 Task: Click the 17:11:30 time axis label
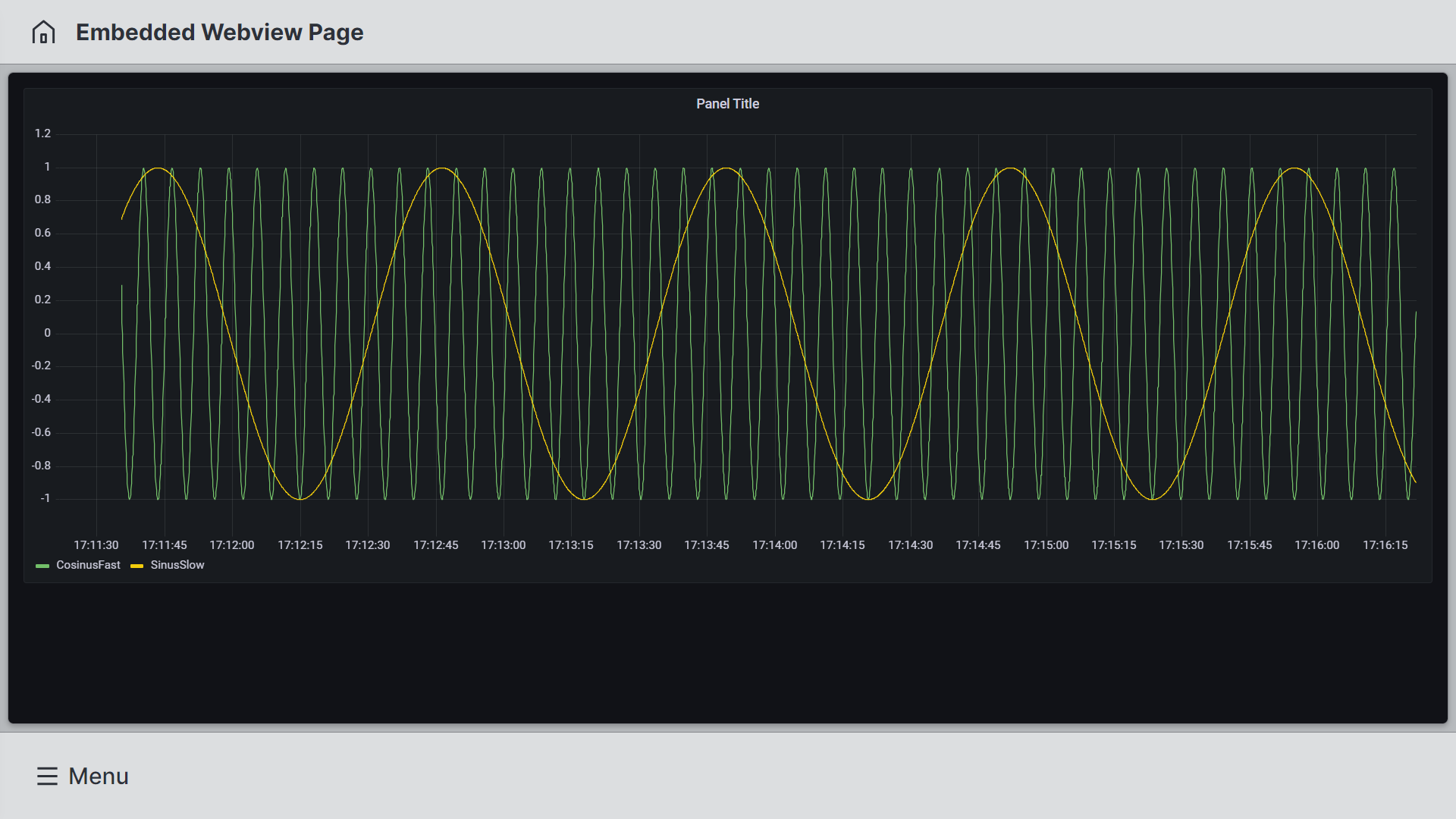pos(96,545)
